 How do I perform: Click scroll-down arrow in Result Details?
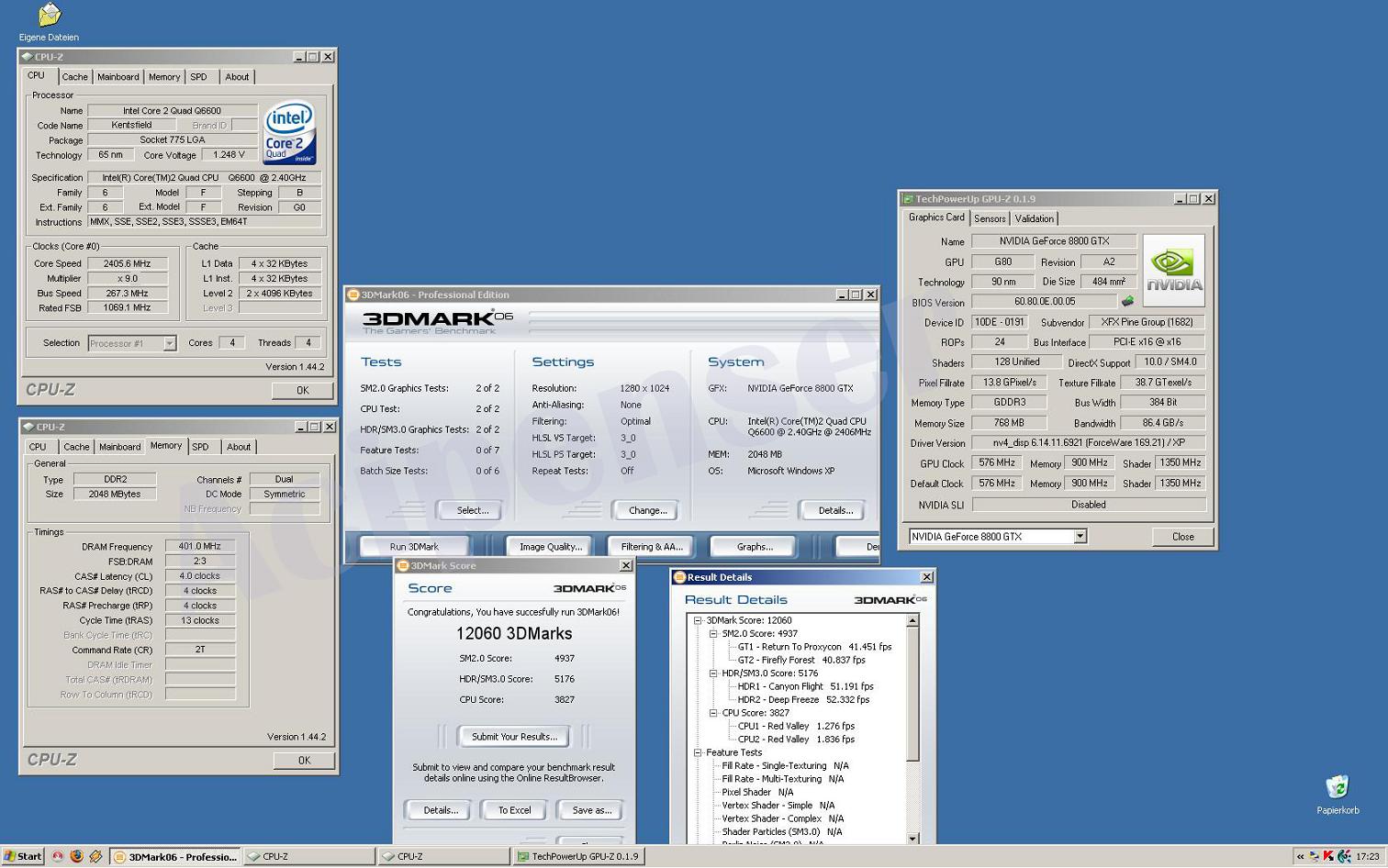[x=912, y=838]
